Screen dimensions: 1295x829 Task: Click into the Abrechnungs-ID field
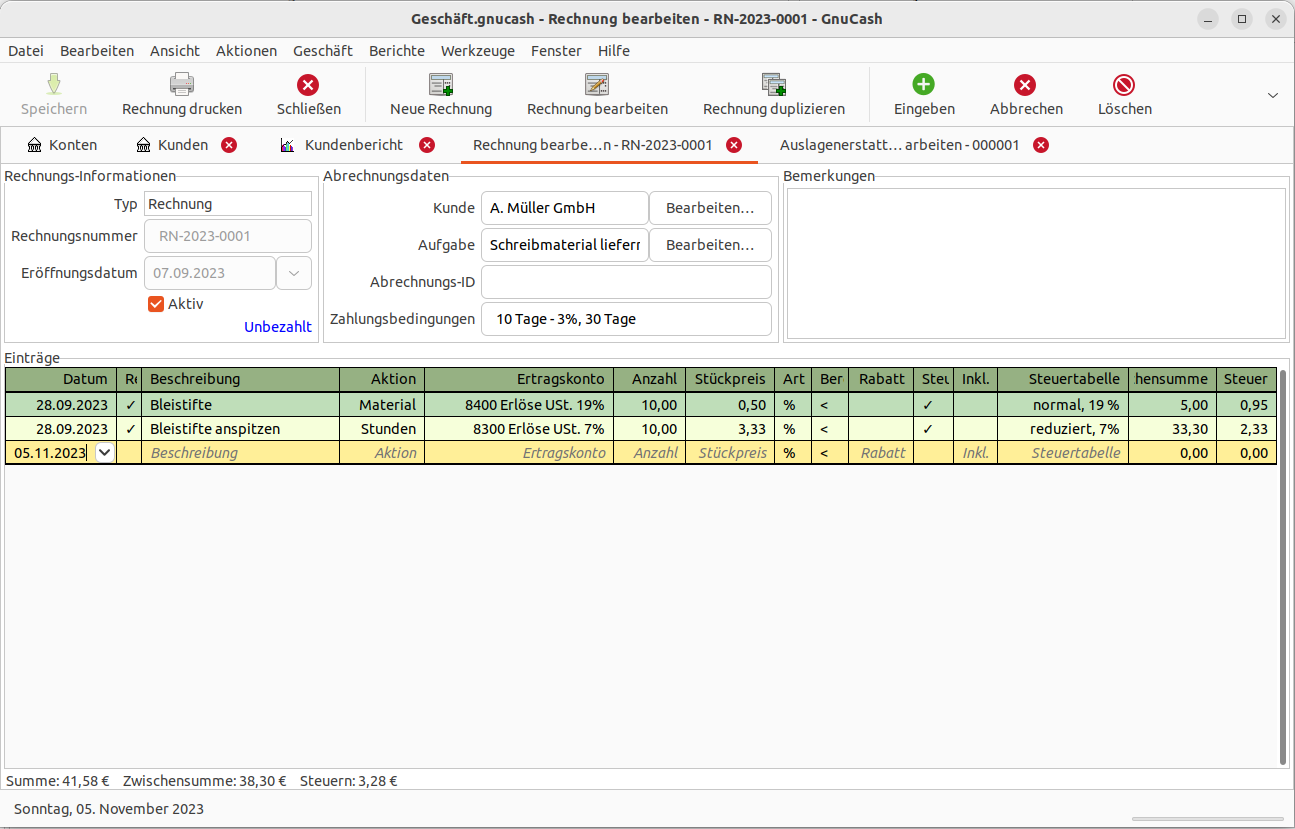point(626,282)
